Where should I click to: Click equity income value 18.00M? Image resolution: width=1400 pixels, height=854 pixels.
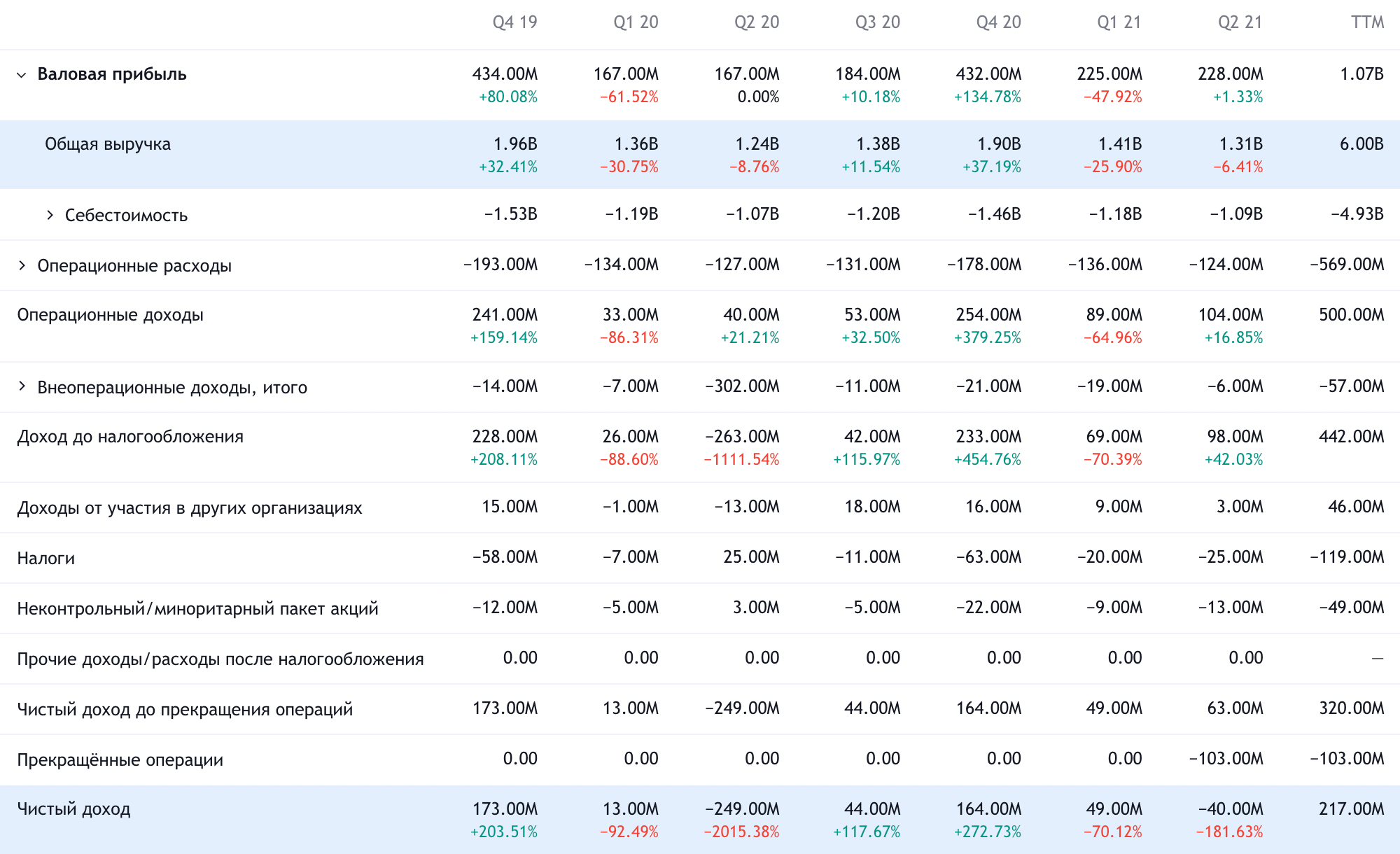872,507
